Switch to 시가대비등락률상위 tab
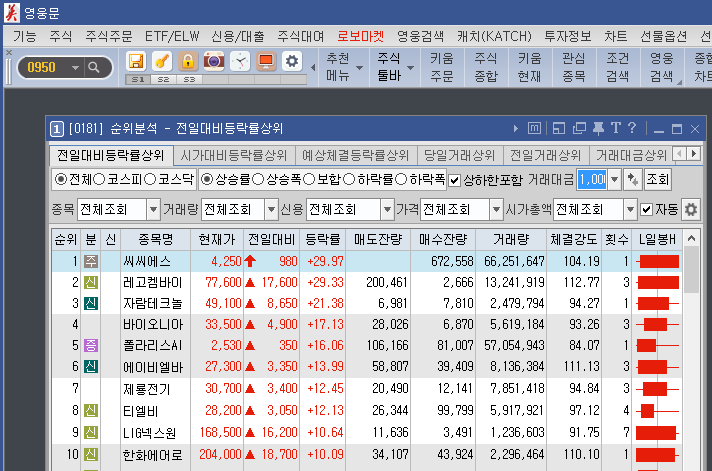Screen dimensions: 712x471 coord(233,156)
